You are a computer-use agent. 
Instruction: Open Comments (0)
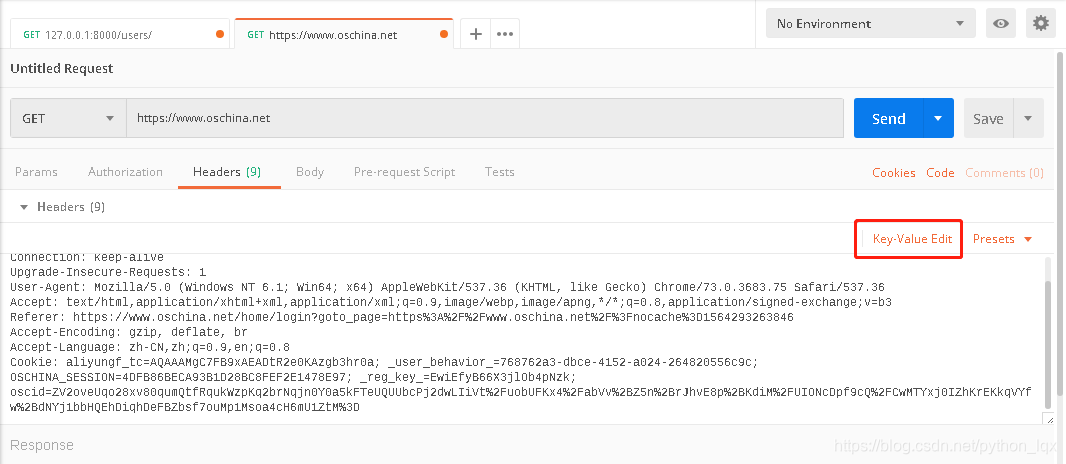(x=1004, y=173)
